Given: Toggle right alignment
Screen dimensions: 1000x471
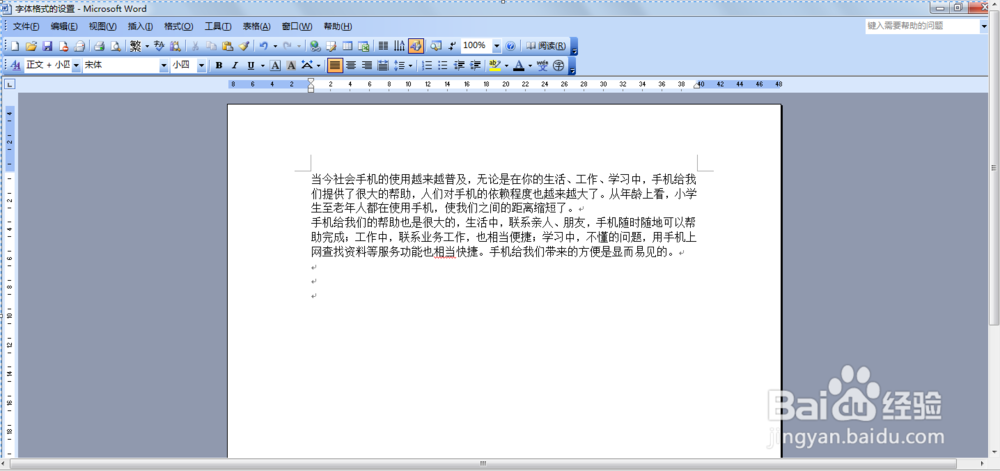Looking at the screenshot, I should tap(367, 65).
